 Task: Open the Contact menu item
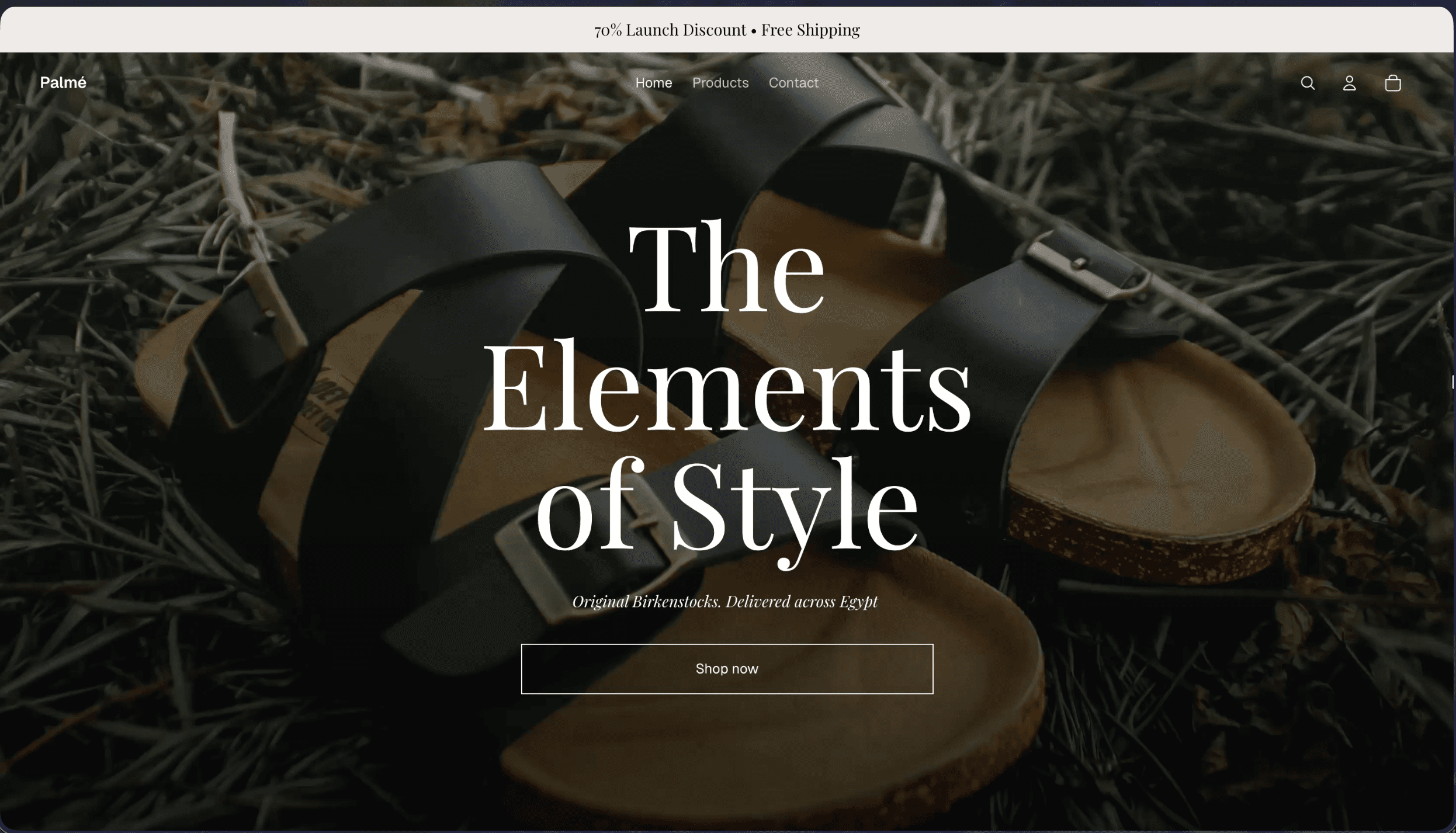click(x=793, y=83)
